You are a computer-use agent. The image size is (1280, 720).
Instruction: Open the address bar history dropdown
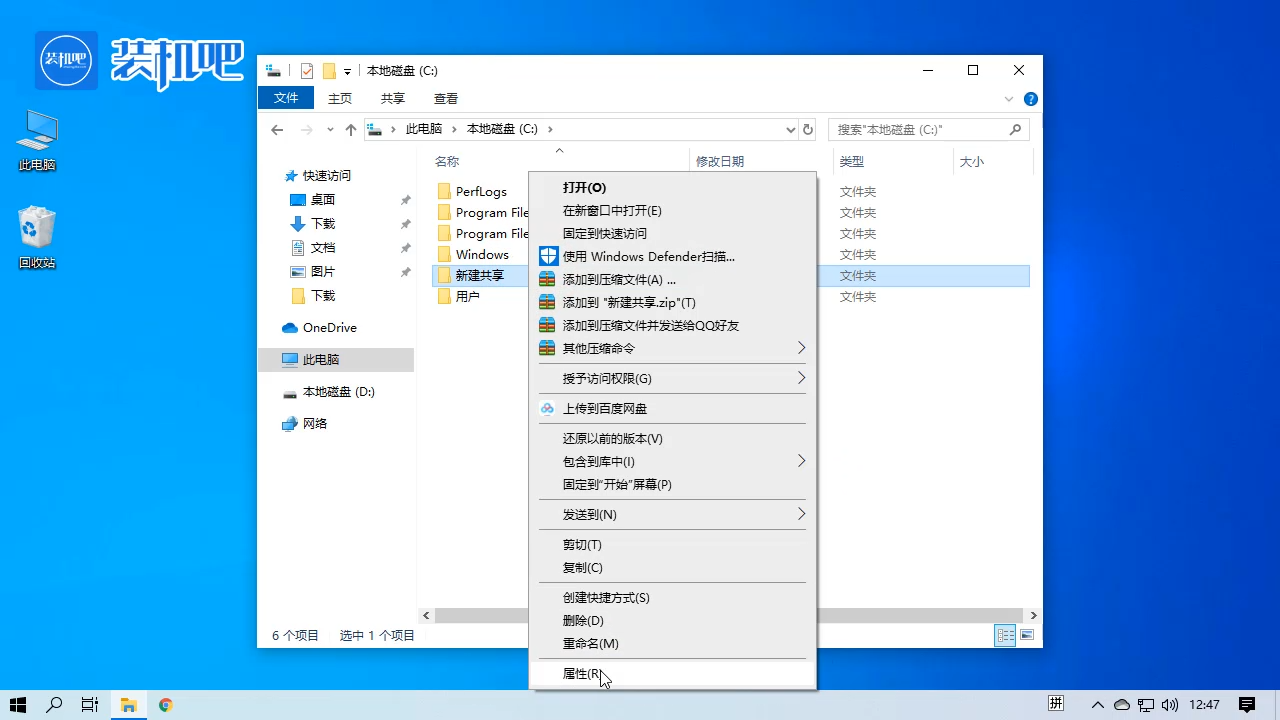[790, 129]
